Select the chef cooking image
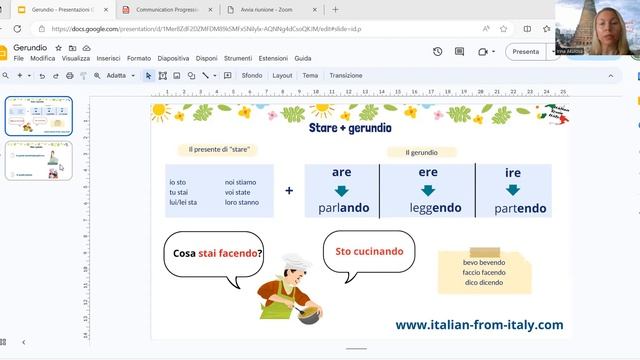The image size is (640, 360). click(x=290, y=289)
